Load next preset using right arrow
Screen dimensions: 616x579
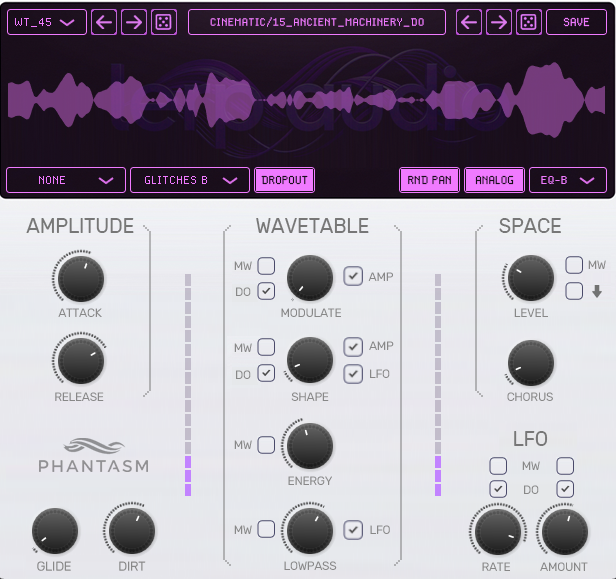click(499, 22)
